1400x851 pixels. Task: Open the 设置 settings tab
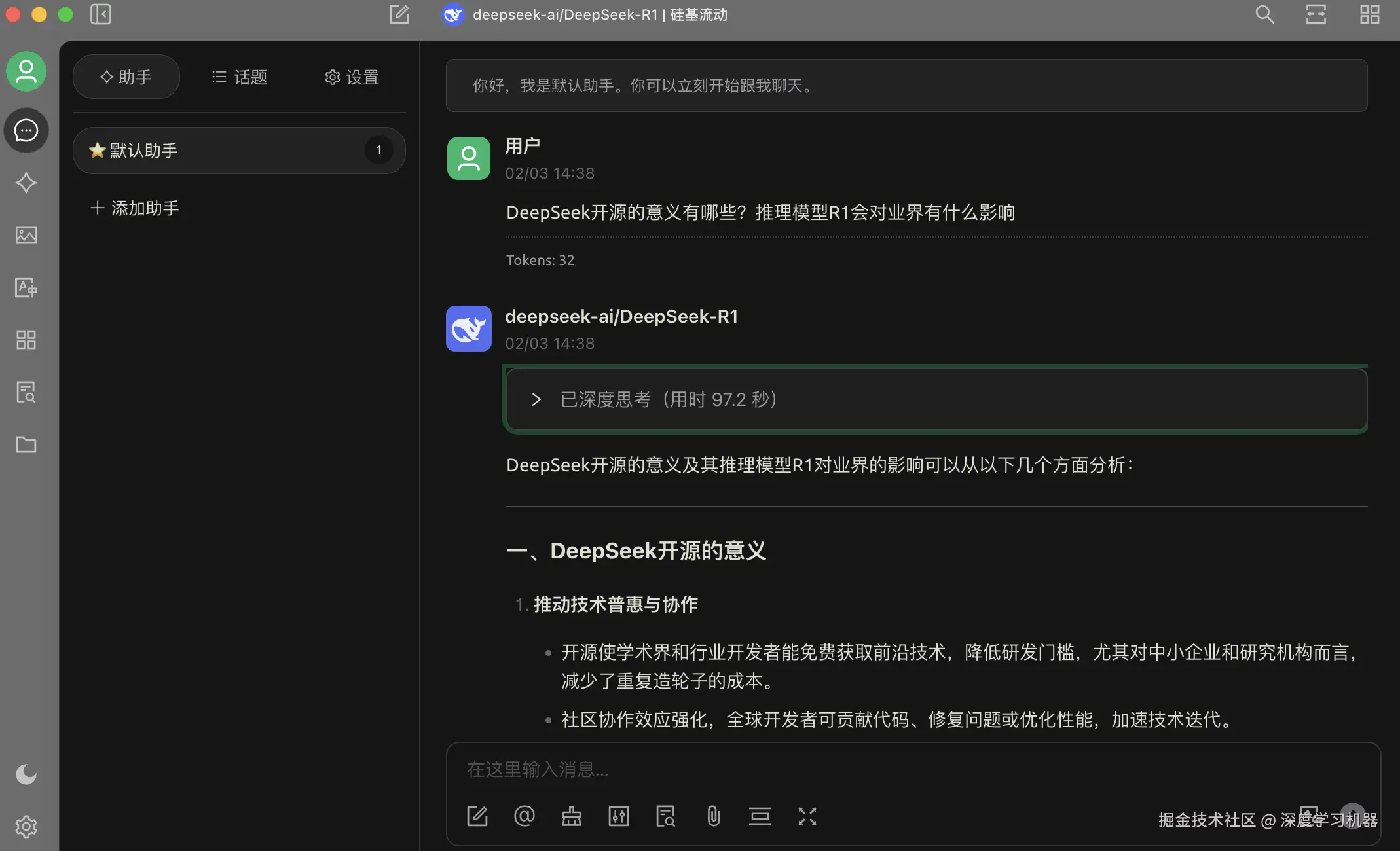(352, 77)
